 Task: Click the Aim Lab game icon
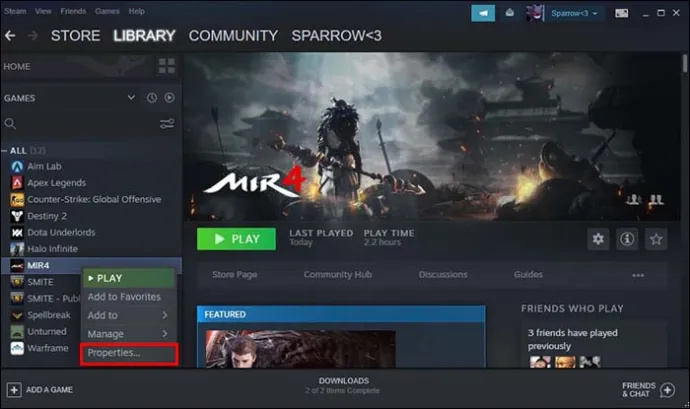(x=17, y=166)
